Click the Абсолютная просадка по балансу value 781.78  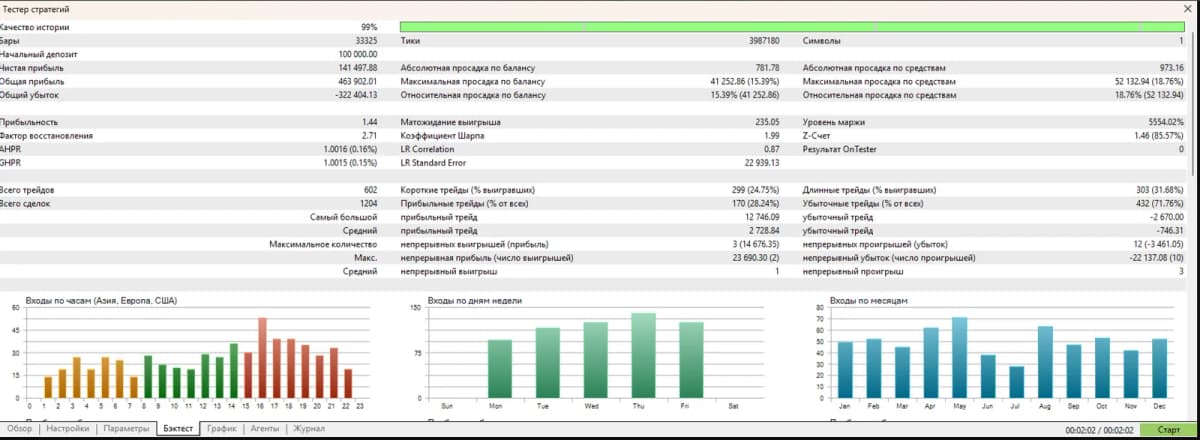coord(768,68)
